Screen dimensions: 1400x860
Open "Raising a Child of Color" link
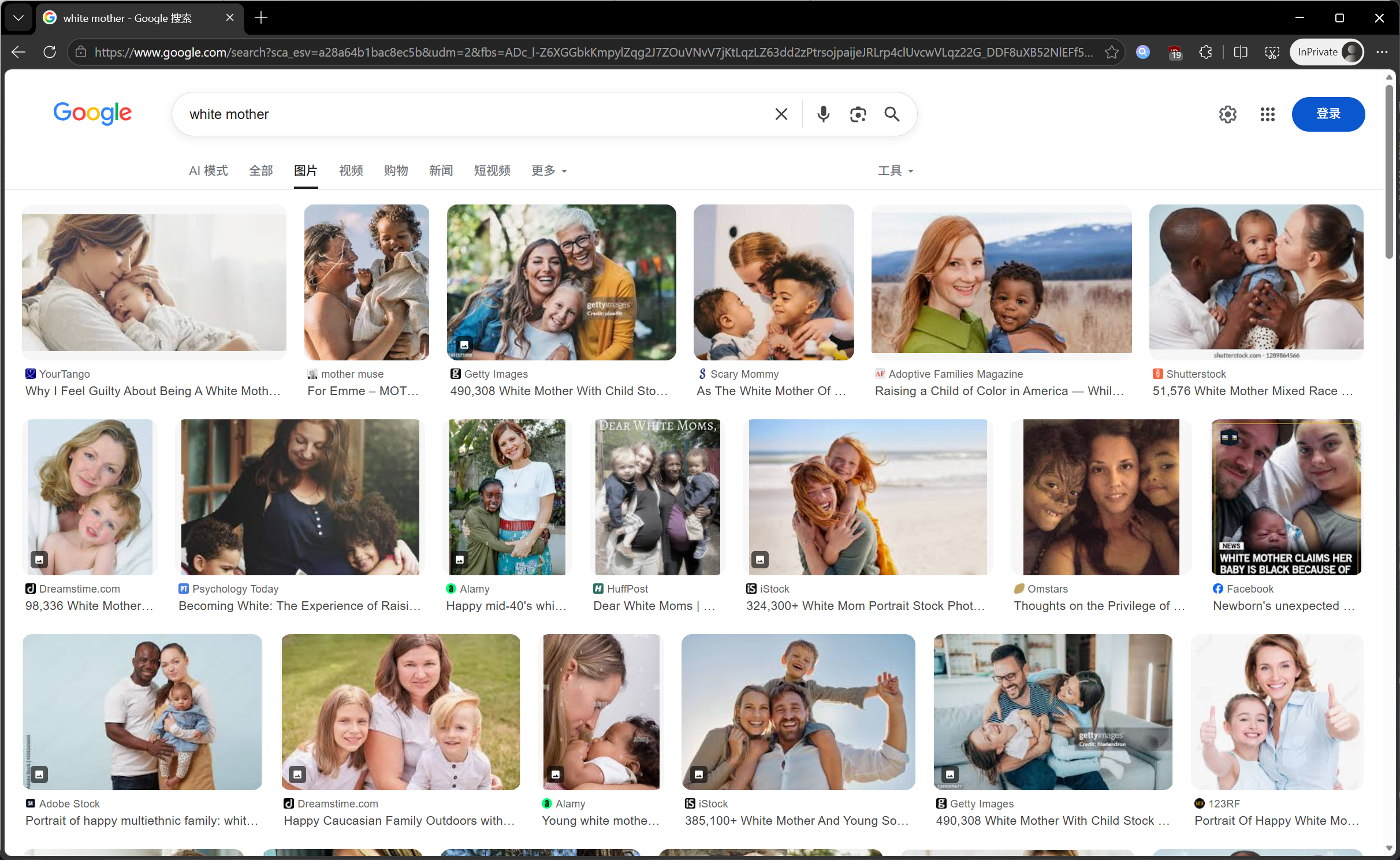tap(1000, 391)
